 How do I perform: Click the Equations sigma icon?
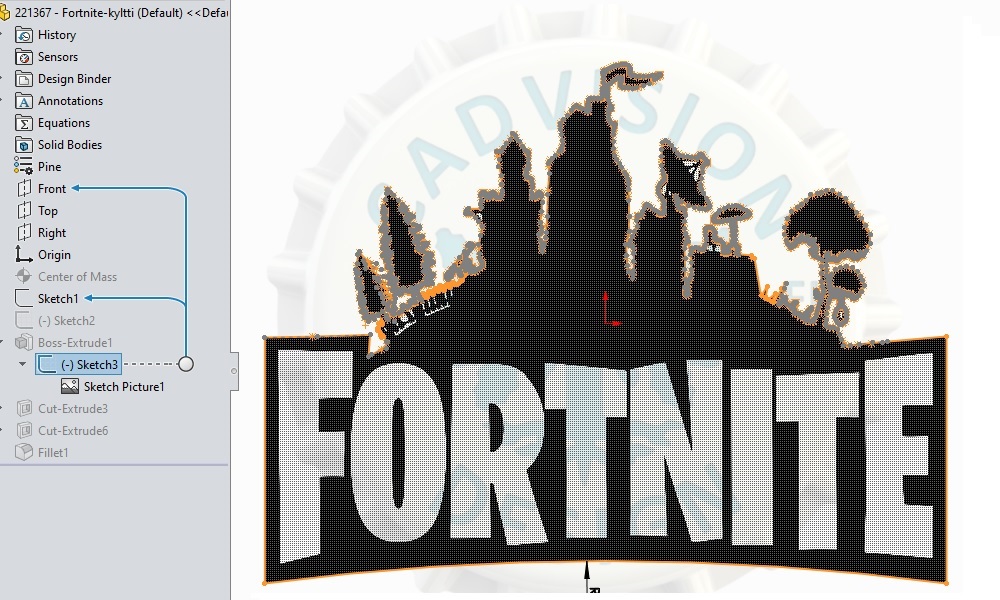point(24,123)
